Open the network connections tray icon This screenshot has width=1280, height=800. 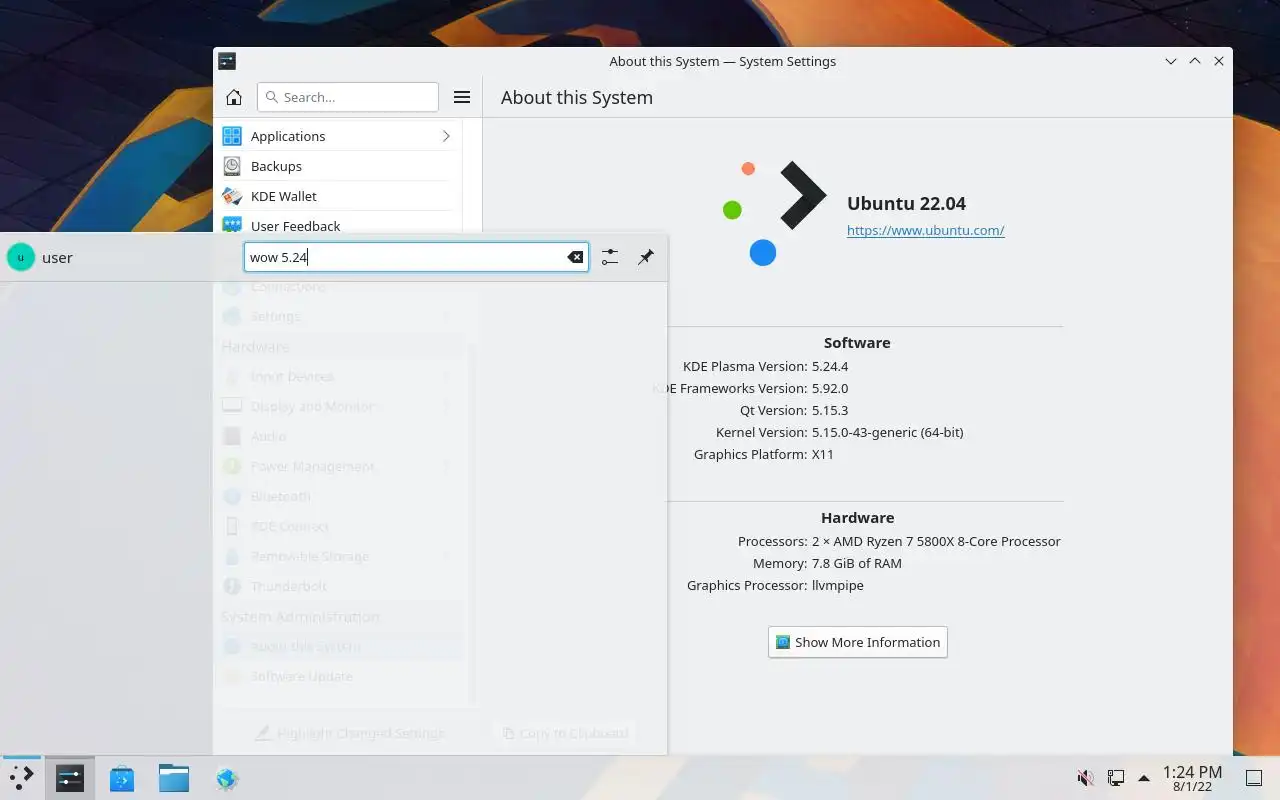click(x=1115, y=778)
